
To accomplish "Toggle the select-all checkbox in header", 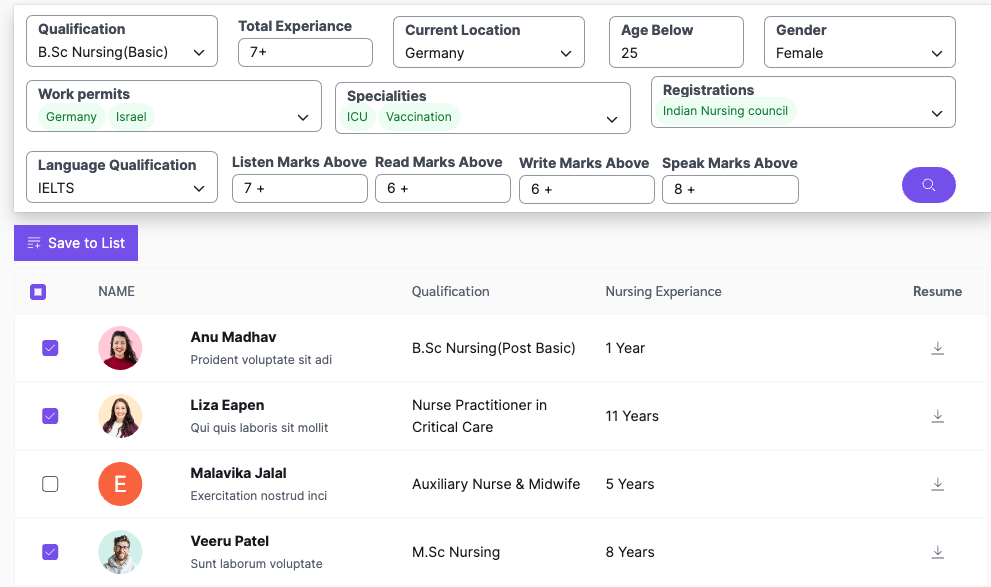I will point(38,291).
